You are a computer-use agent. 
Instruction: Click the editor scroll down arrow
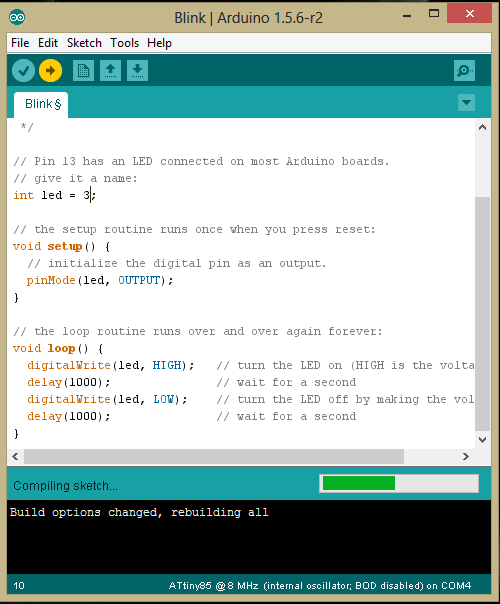point(482,440)
